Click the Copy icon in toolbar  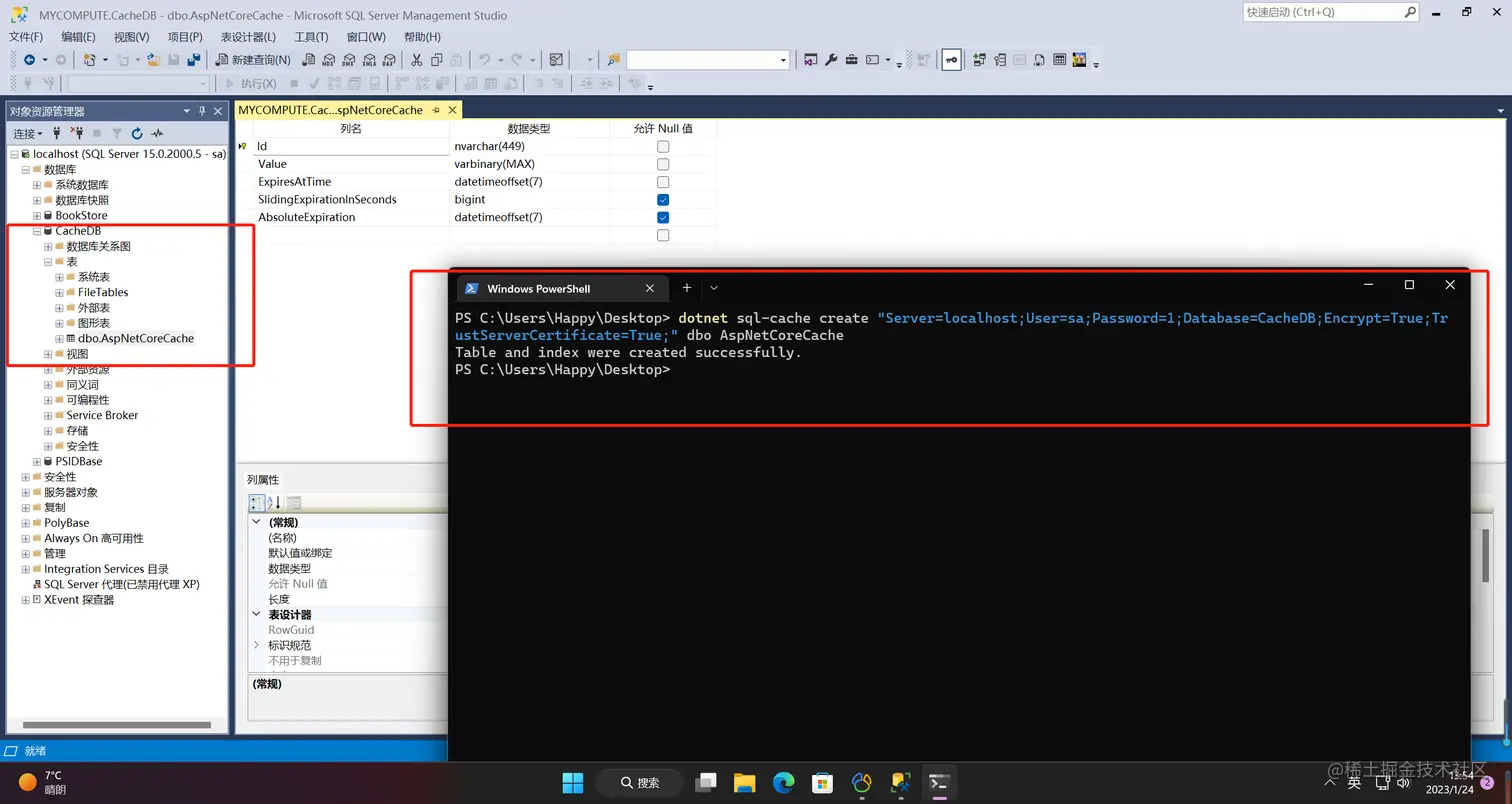[x=437, y=60]
